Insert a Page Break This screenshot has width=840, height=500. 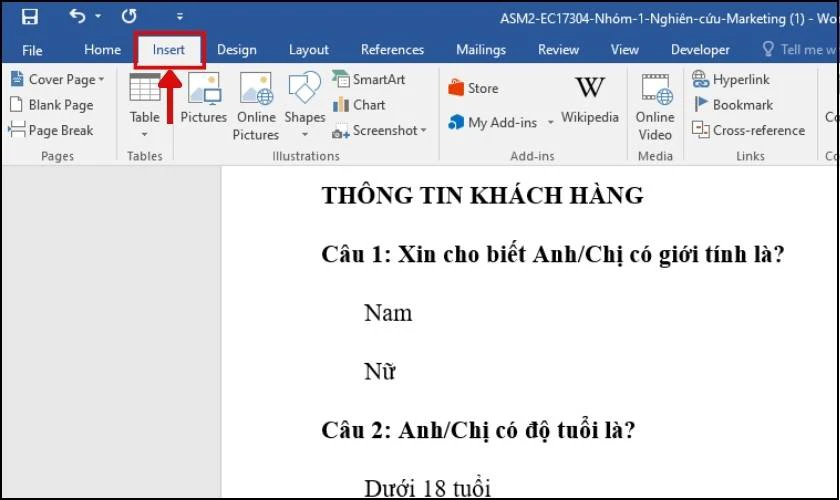point(51,130)
